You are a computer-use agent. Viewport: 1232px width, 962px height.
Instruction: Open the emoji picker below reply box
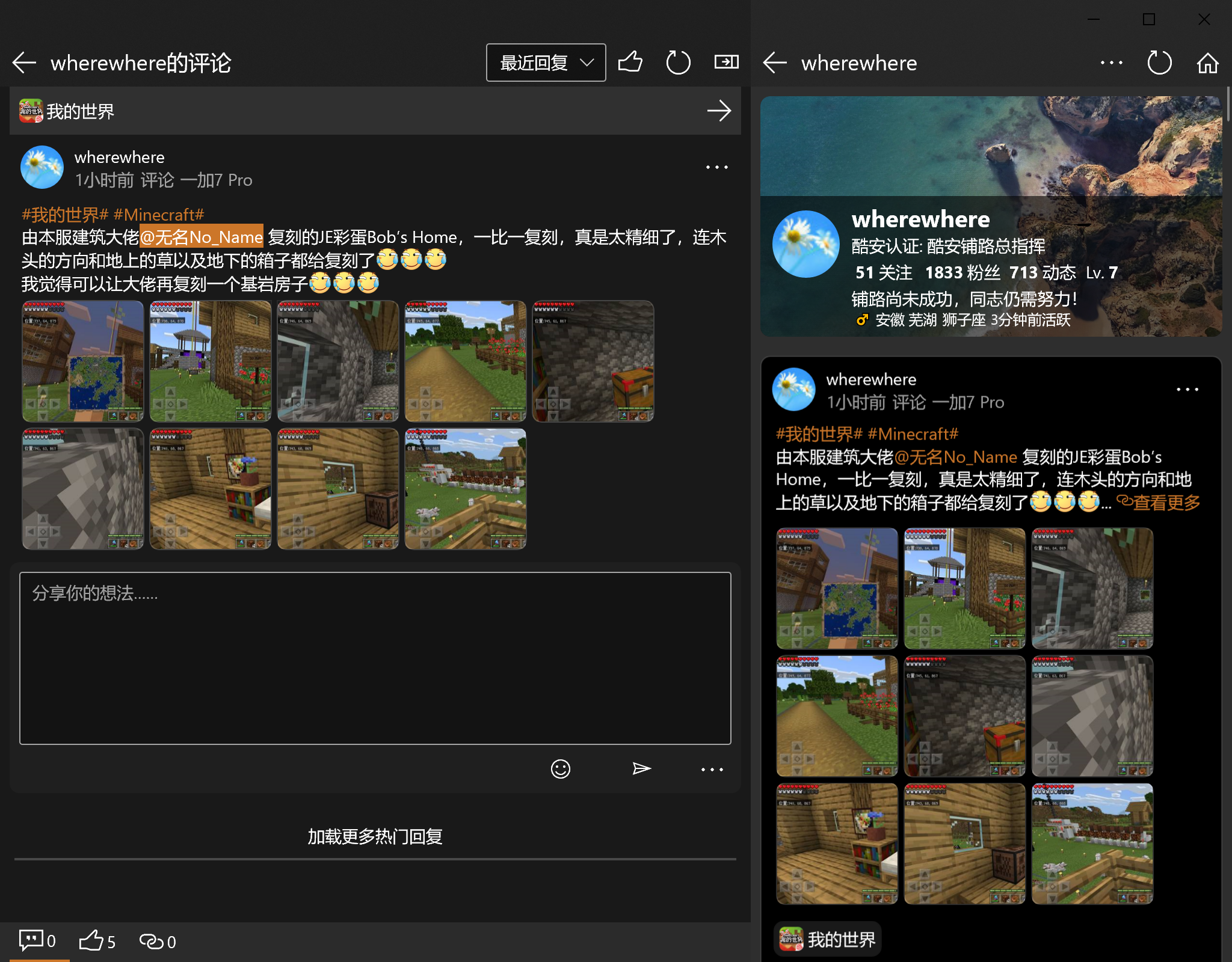(560, 769)
